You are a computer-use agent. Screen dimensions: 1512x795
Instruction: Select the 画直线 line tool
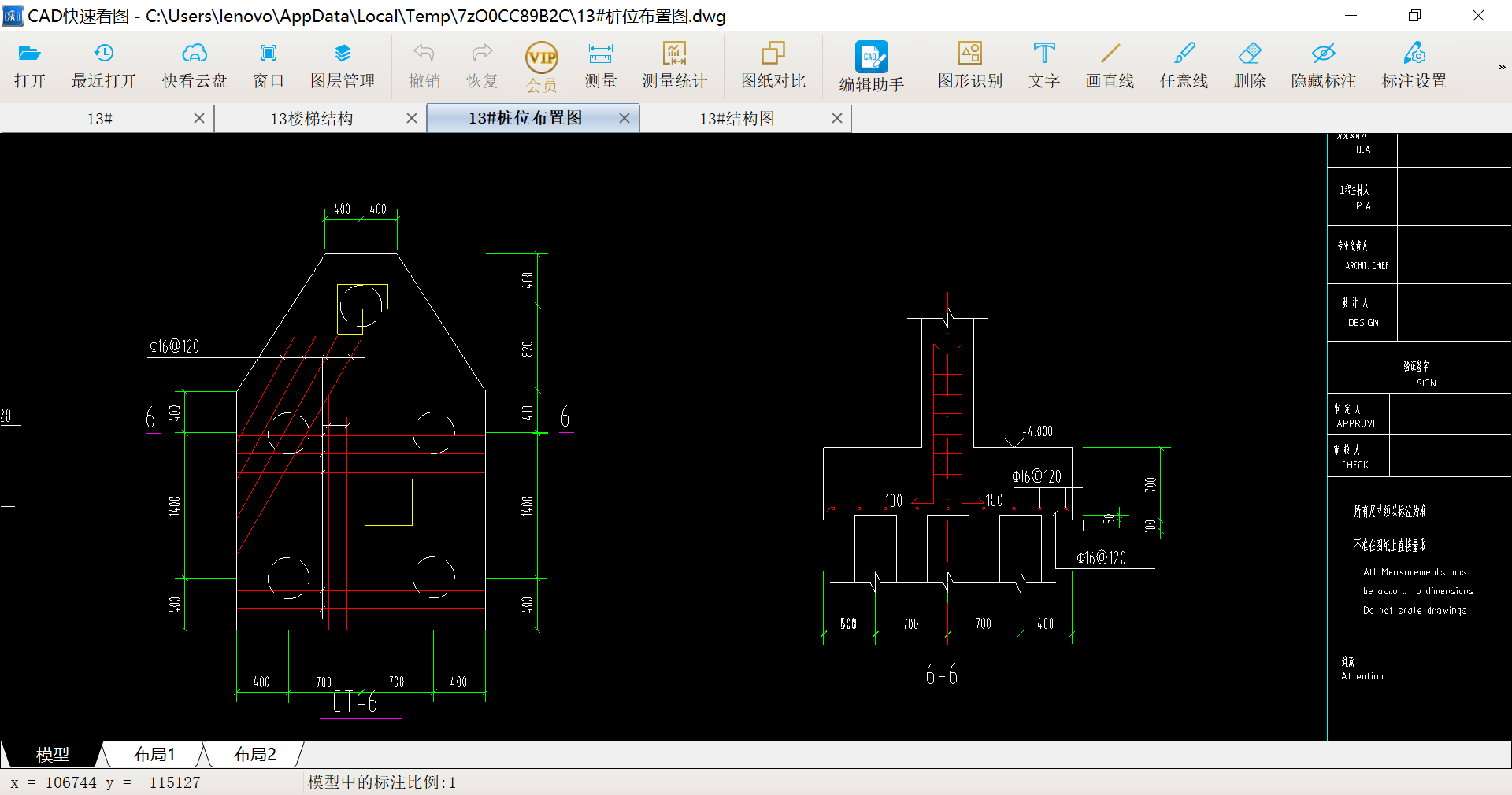click(x=1110, y=66)
